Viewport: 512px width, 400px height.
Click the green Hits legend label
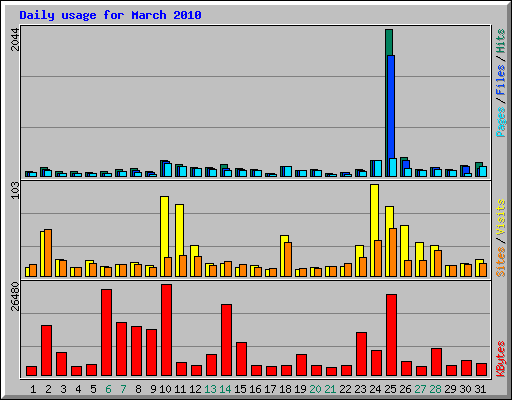501,41
